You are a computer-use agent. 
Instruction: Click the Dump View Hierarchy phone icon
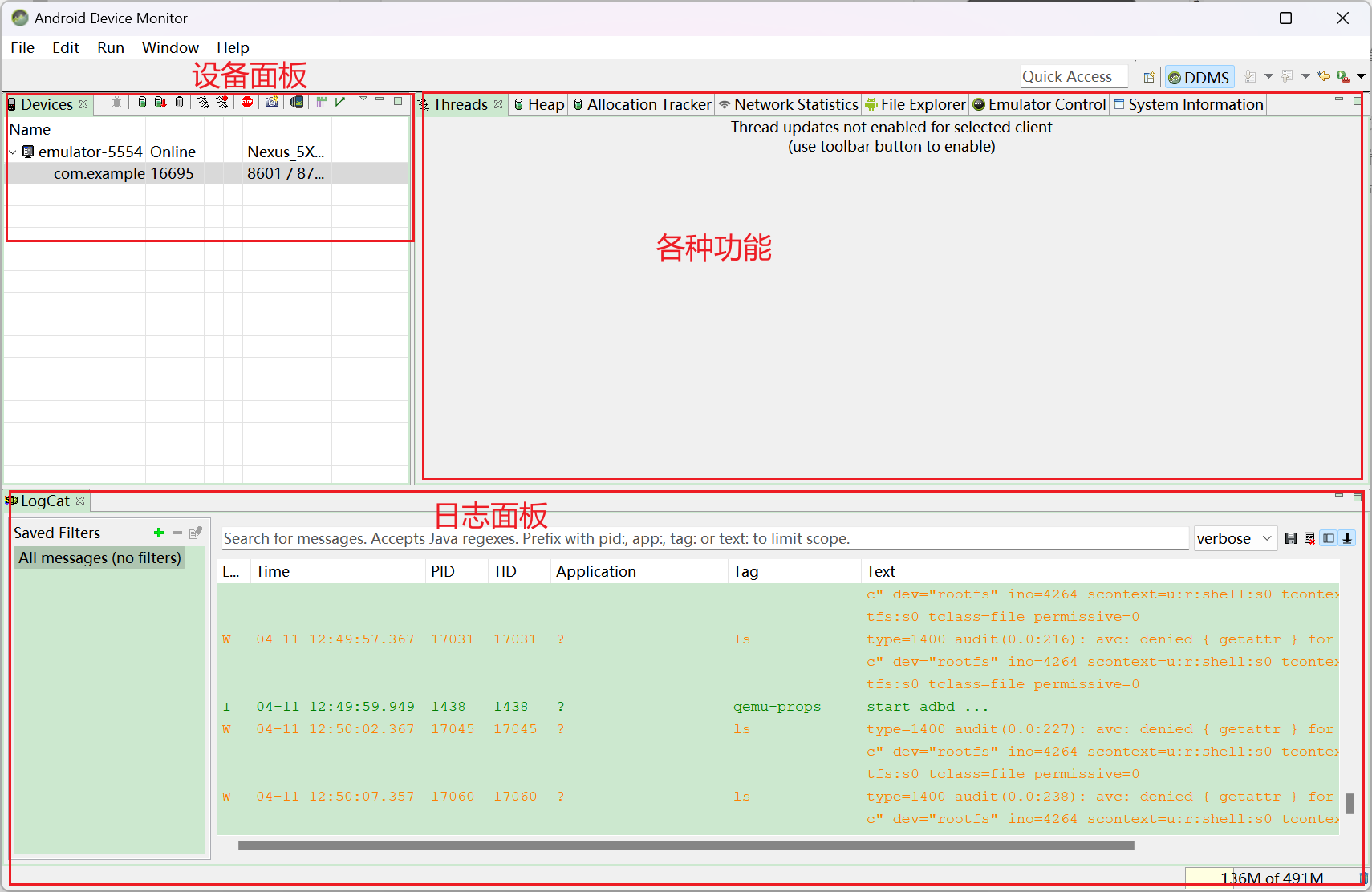(297, 103)
